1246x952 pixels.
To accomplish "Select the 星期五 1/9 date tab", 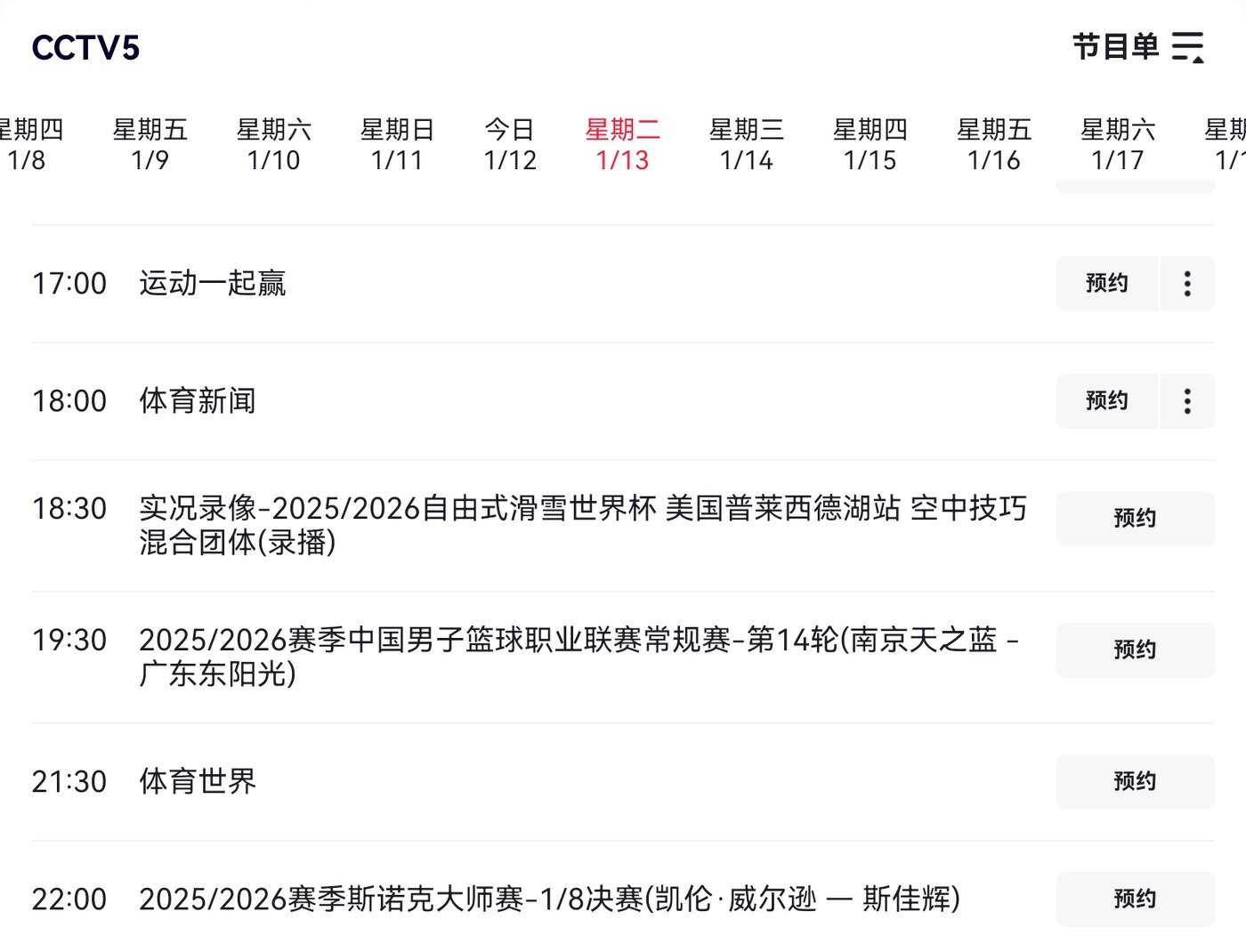I will [x=150, y=145].
